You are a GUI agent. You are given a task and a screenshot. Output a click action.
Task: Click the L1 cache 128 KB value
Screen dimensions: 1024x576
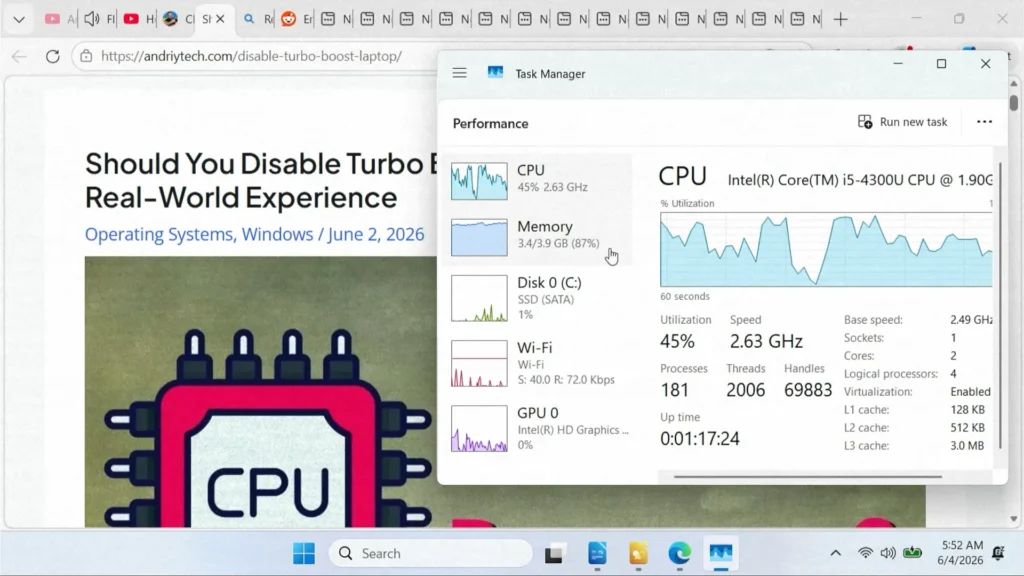(967, 410)
